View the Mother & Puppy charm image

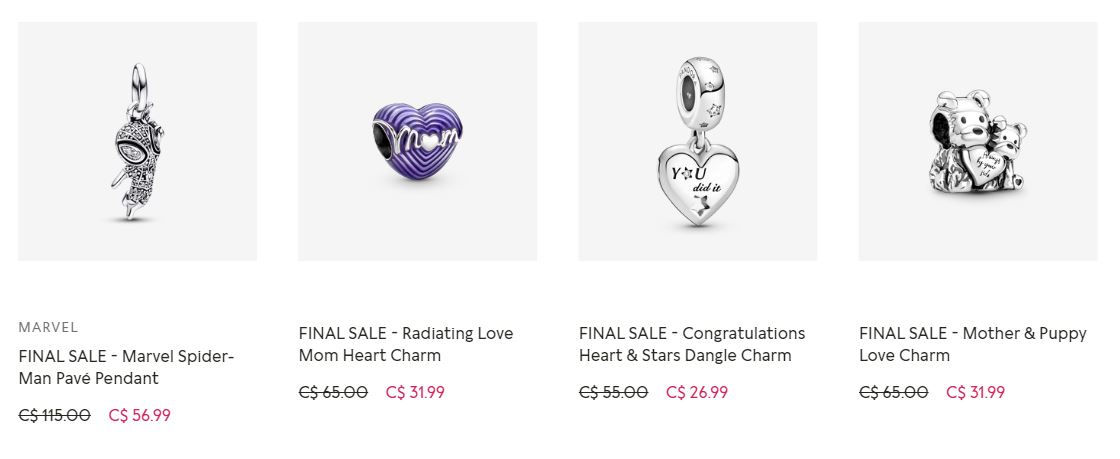[x=978, y=141]
